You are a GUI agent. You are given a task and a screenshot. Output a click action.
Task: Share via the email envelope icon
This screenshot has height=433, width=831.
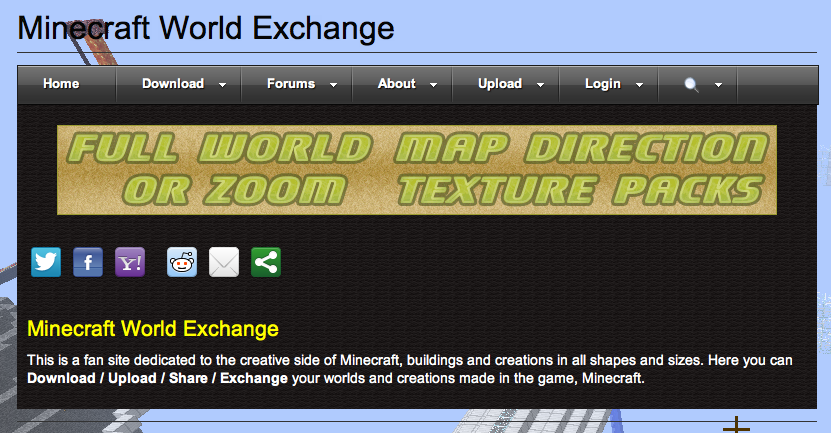tap(224, 262)
